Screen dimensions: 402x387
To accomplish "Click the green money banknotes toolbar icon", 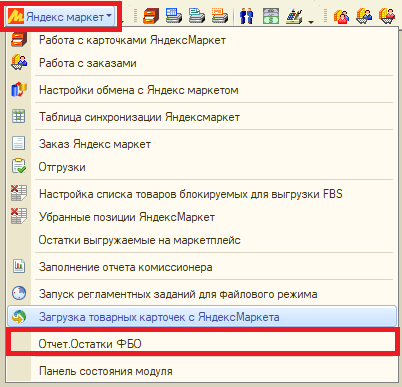I will [x=271, y=16].
